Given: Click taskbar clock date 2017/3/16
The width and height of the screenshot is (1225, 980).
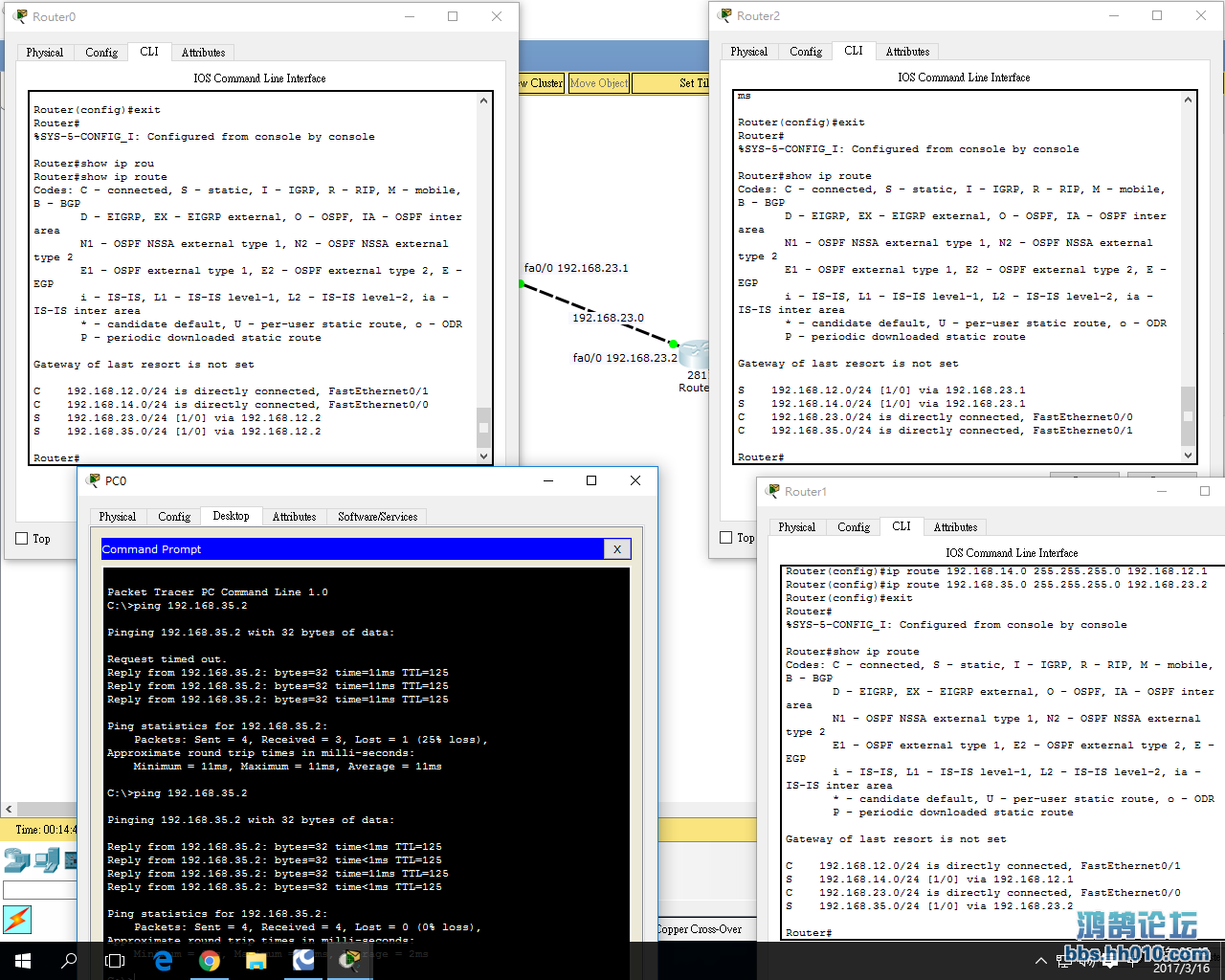Looking at the screenshot, I should (x=1181, y=969).
